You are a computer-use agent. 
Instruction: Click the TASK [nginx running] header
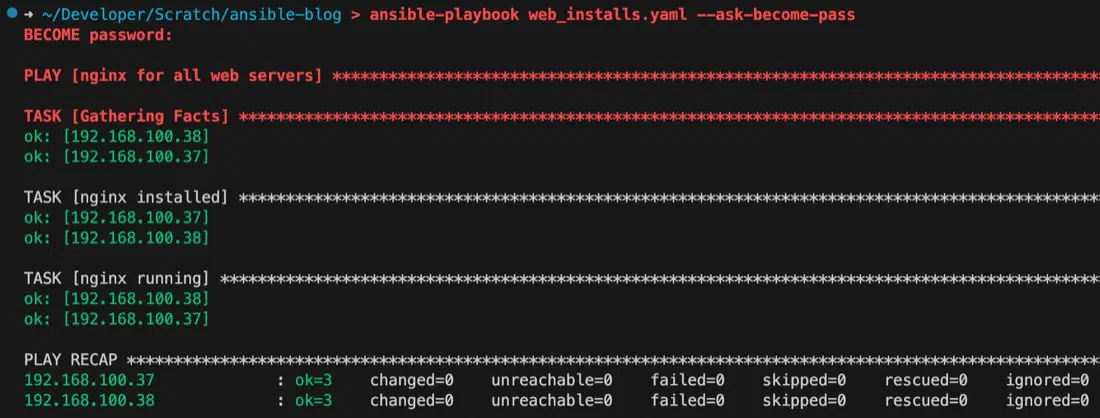(x=117, y=278)
